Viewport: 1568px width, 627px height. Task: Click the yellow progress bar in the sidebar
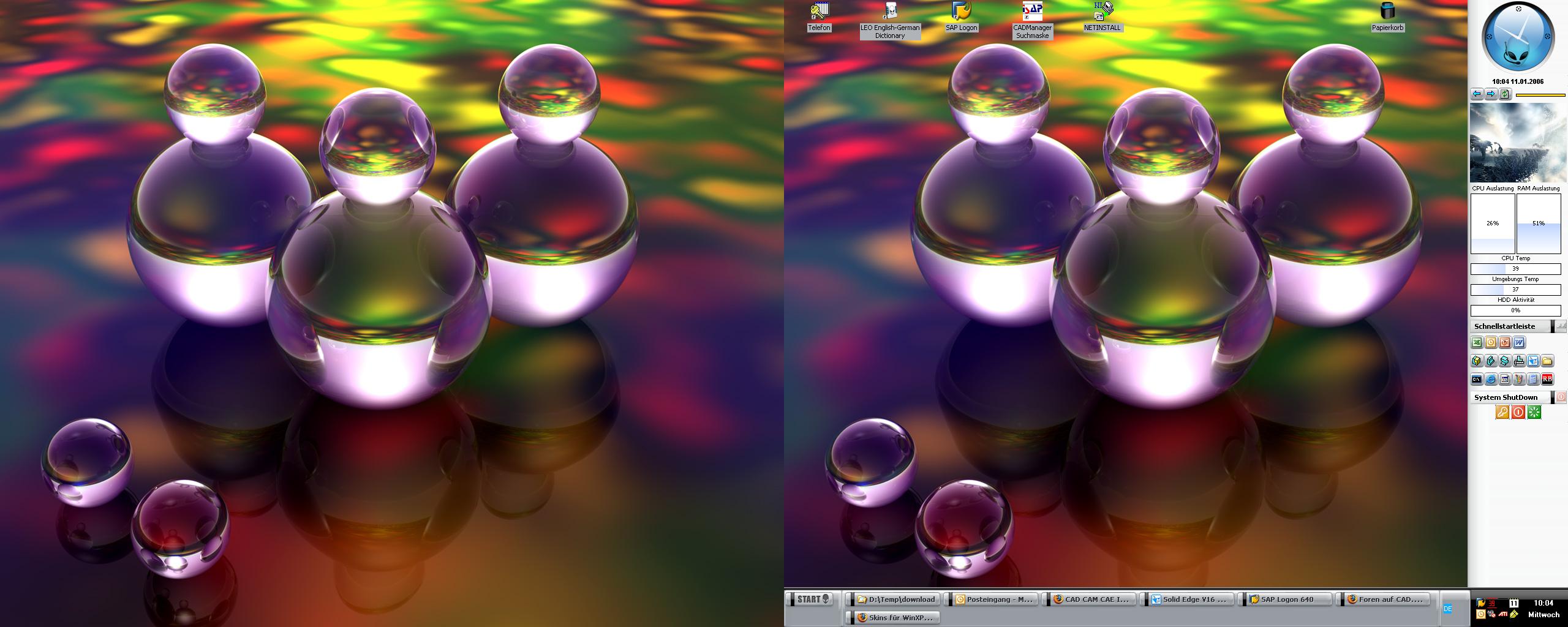[x=1540, y=95]
